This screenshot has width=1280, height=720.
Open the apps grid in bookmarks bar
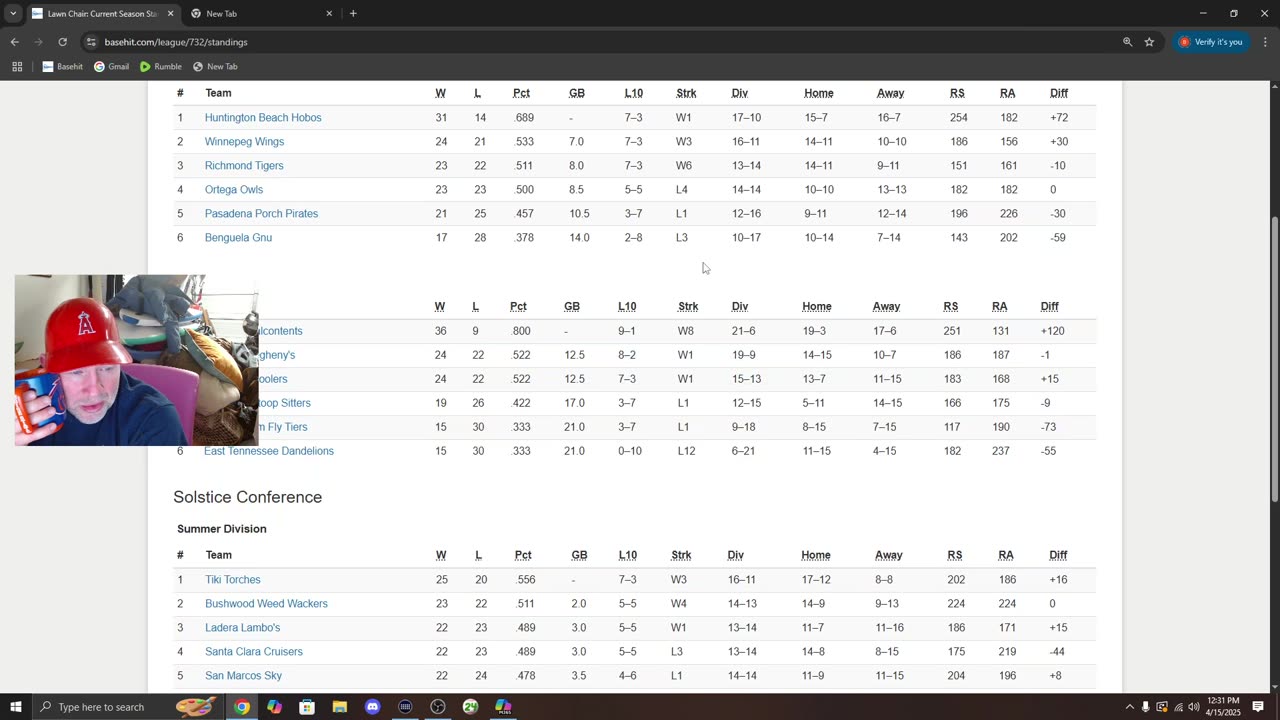[17, 66]
